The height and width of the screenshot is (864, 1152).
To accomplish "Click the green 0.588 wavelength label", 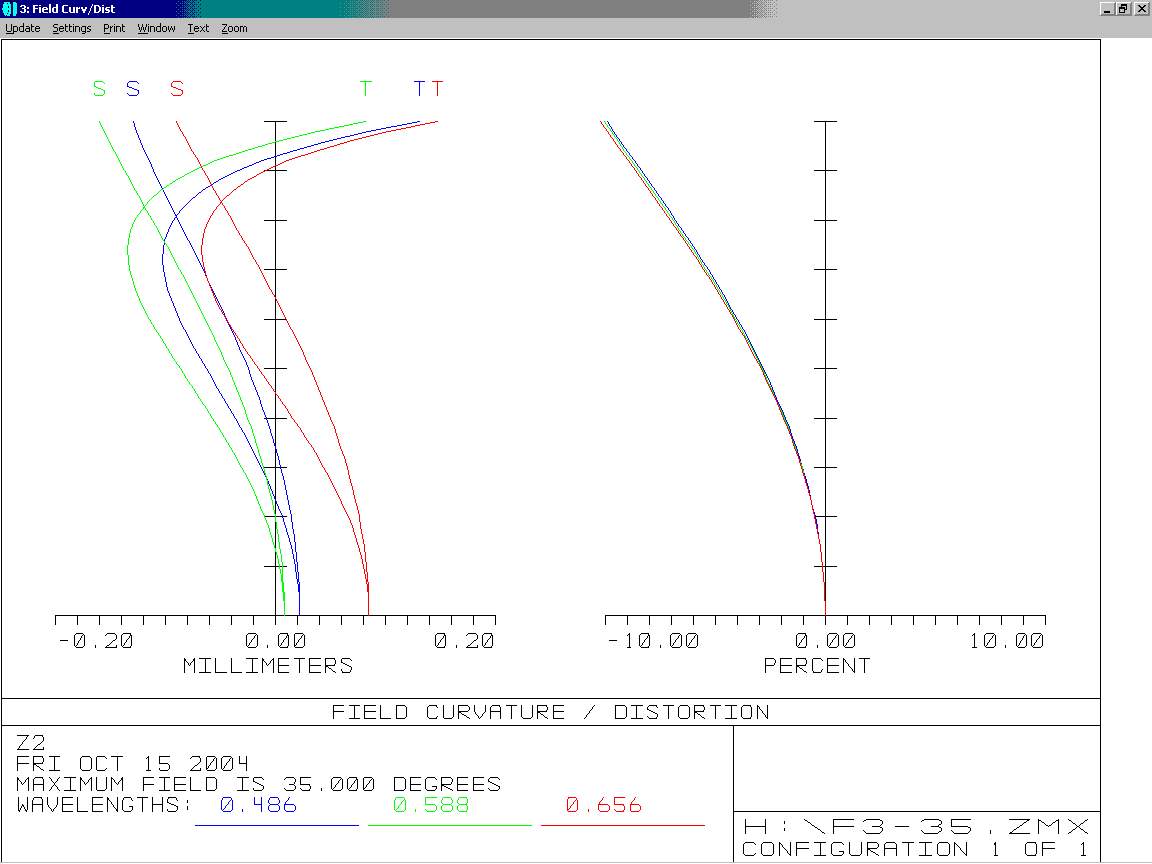I will (431, 805).
